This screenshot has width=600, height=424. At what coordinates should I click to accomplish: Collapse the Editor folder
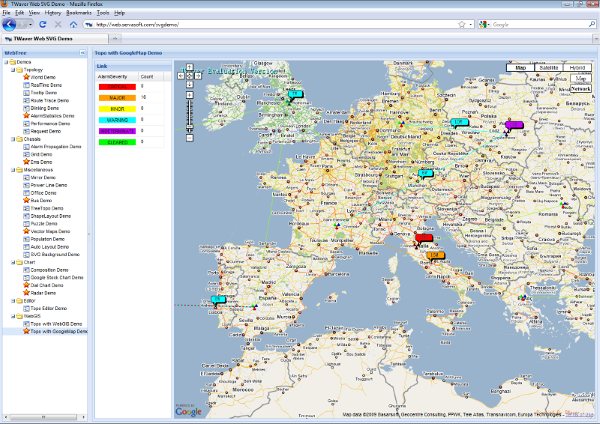pyautogui.click(x=13, y=301)
